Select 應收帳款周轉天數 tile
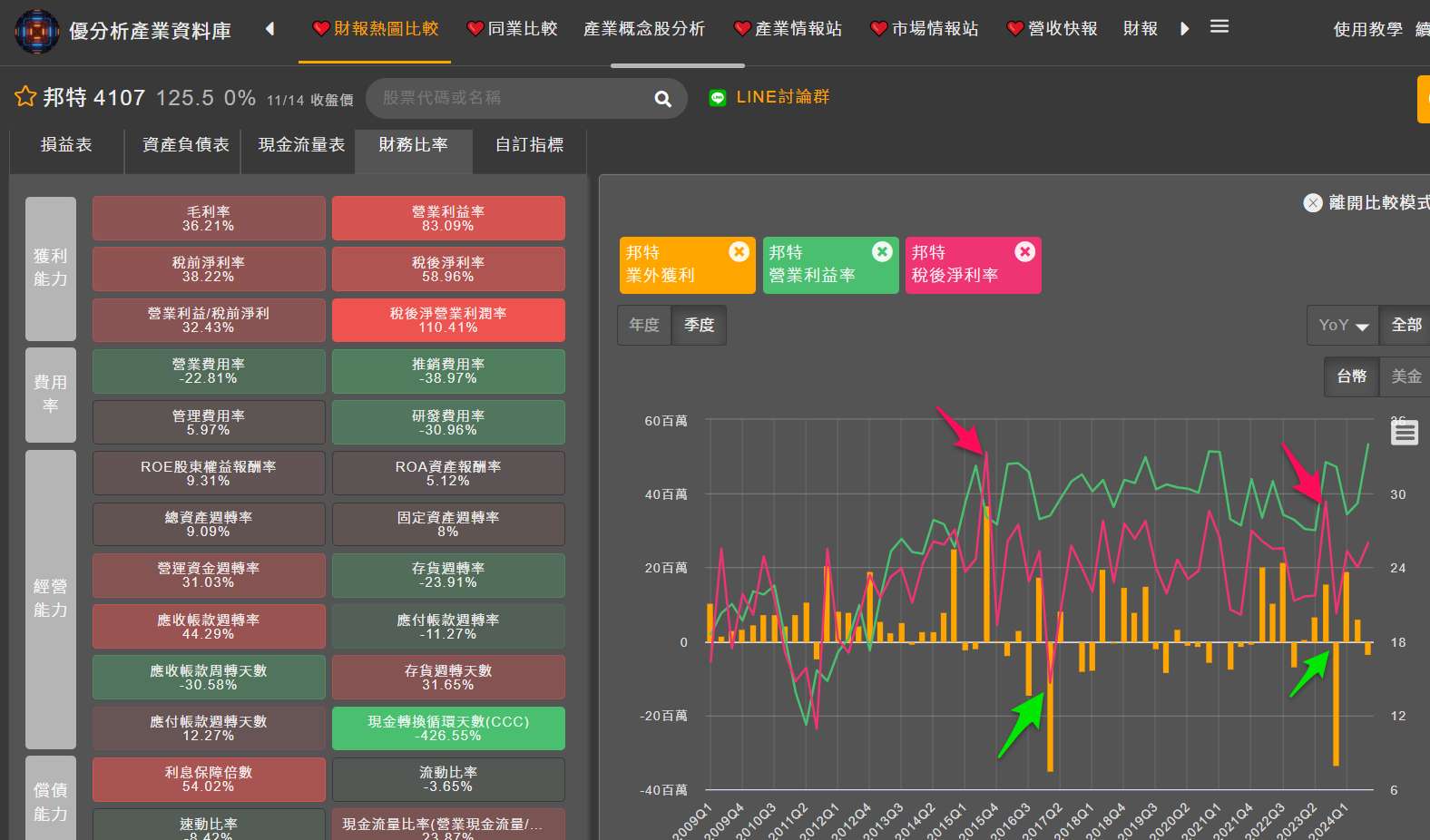The width and height of the screenshot is (1430, 840). point(209,678)
